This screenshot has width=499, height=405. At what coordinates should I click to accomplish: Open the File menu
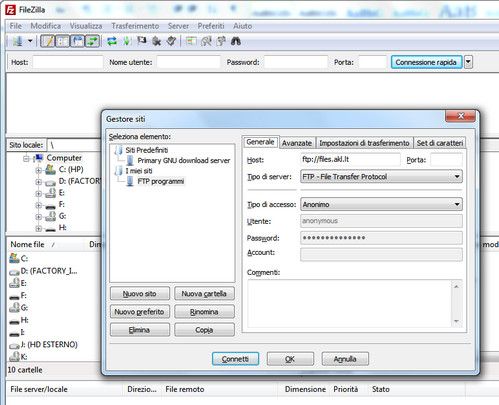(15, 26)
